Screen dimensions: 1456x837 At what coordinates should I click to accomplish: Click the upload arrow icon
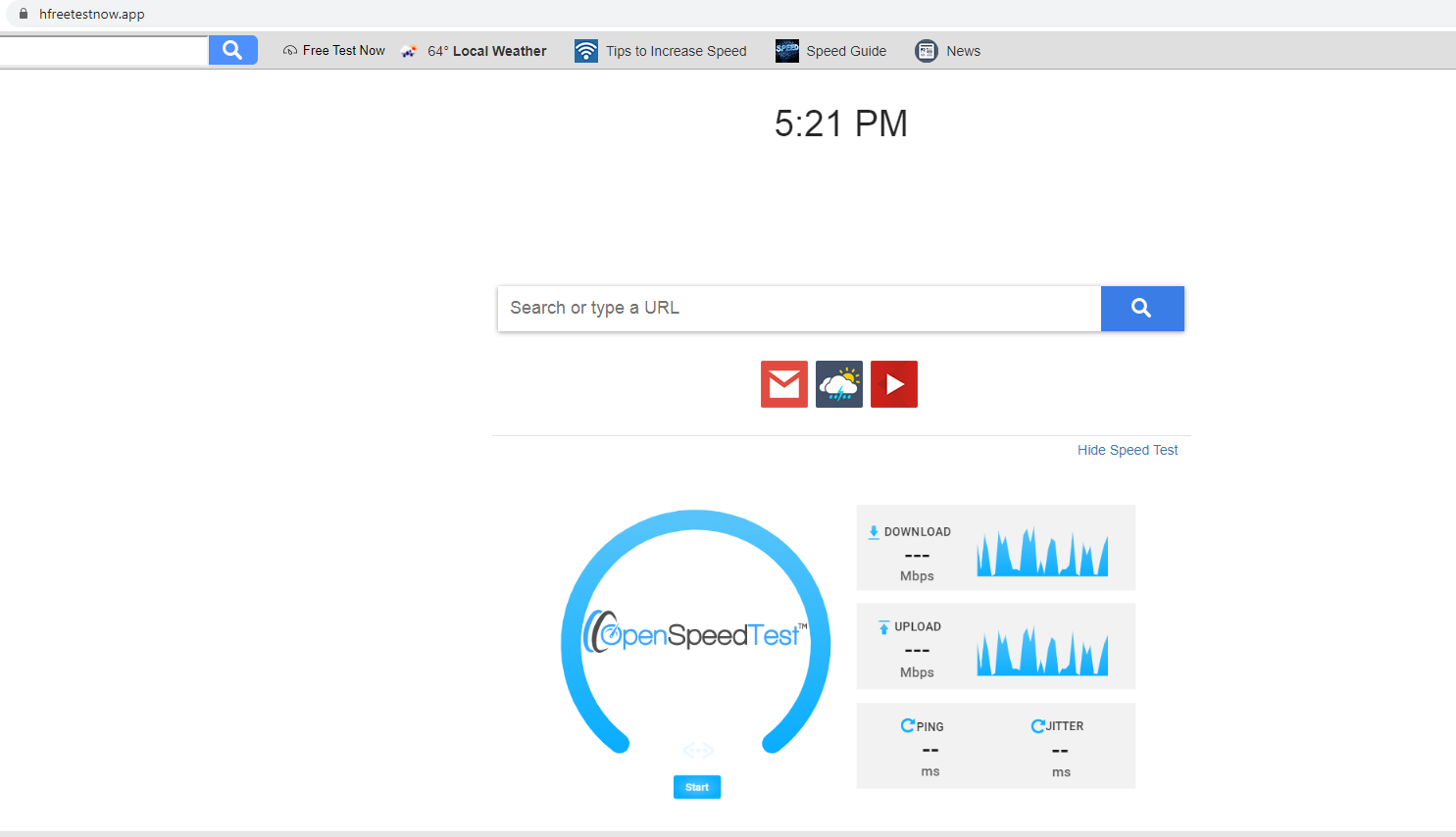coord(884,627)
